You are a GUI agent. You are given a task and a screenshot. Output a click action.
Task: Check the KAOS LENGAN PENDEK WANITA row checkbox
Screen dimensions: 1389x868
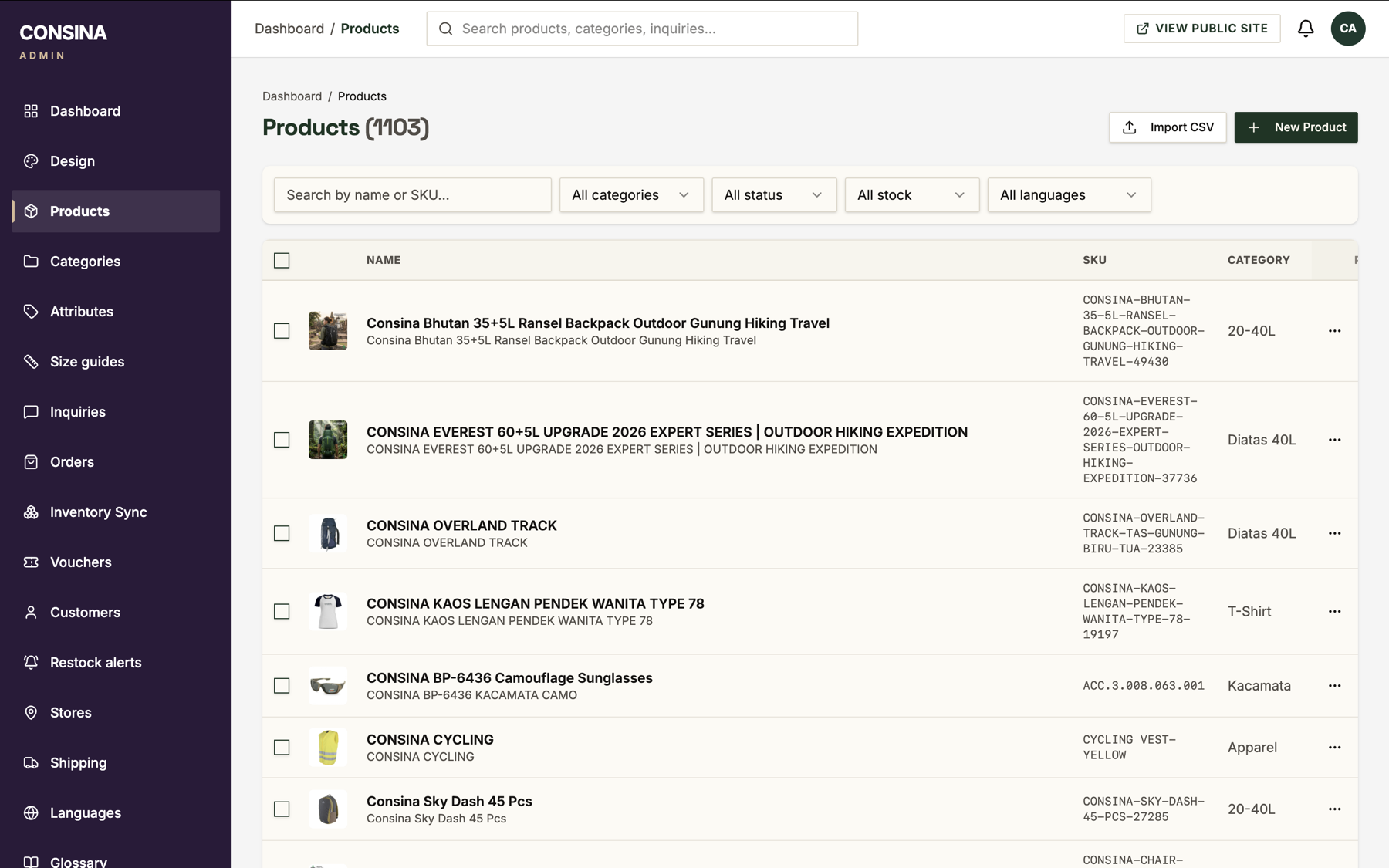(282, 611)
